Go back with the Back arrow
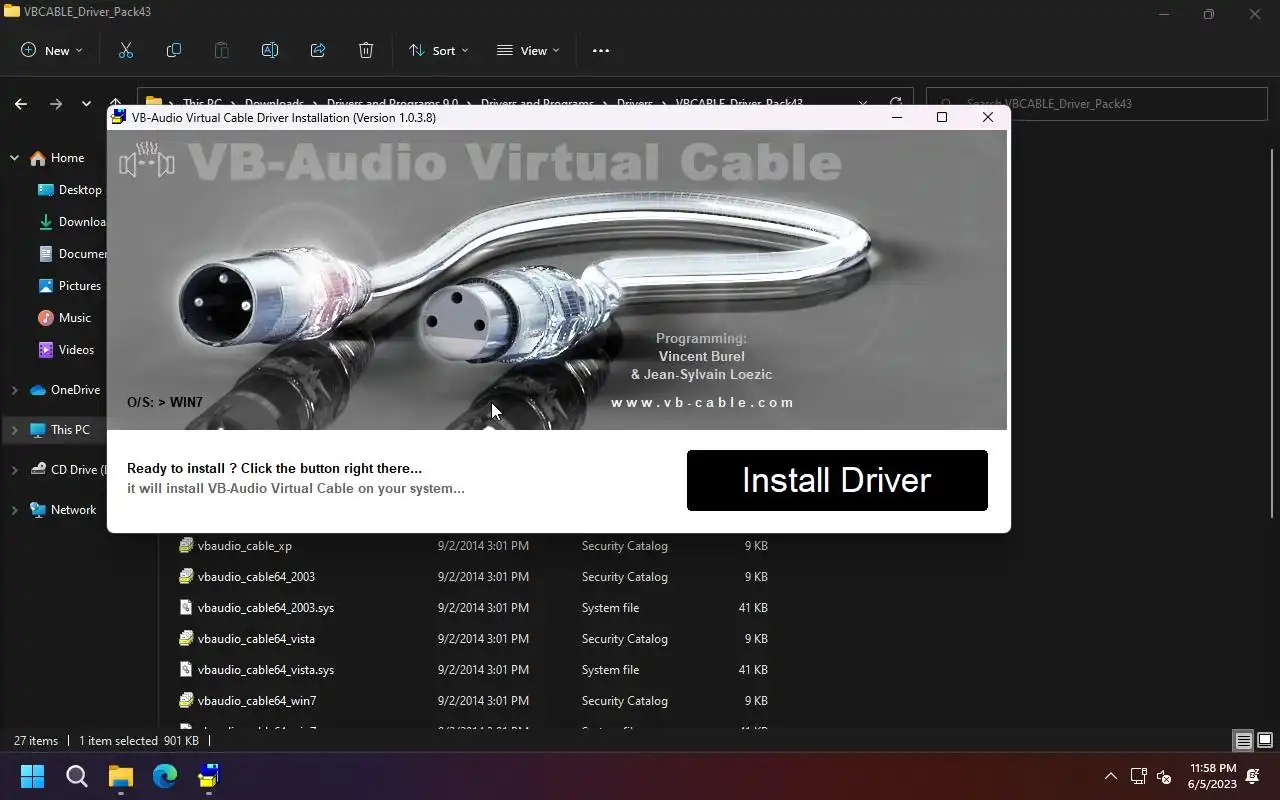The width and height of the screenshot is (1280, 800). coord(21,104)
